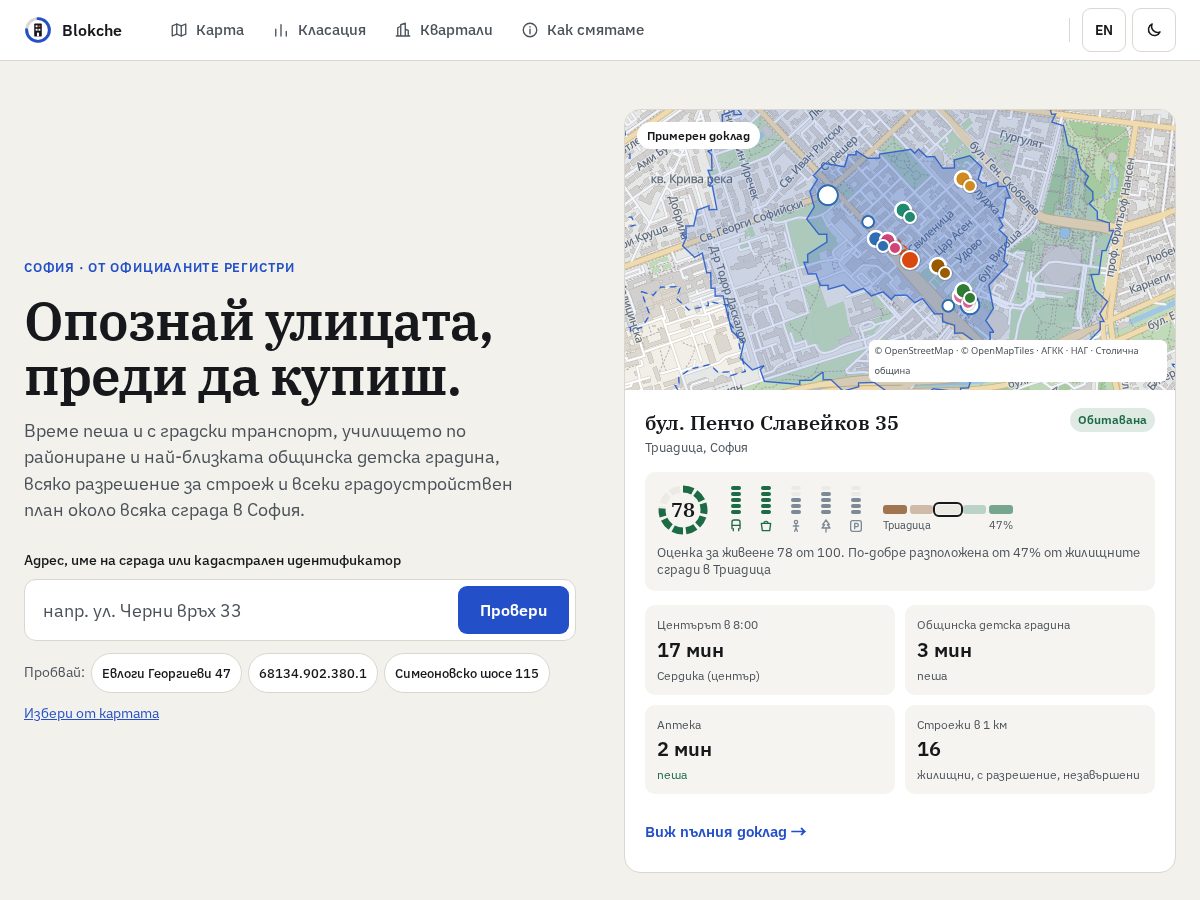Screen dimensions: 1200x900
Task: Click the Blokche logo icon
Action: click(x=38, y=30)
